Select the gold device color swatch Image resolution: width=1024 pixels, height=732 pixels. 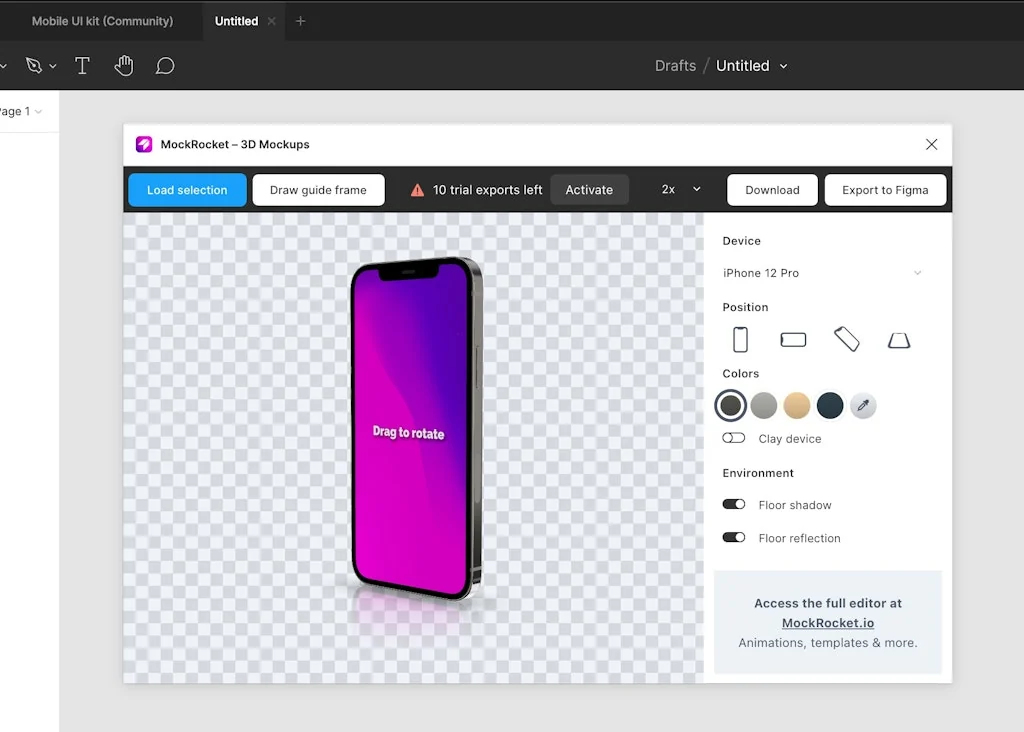pyautogui.click(x=797, y=405)
